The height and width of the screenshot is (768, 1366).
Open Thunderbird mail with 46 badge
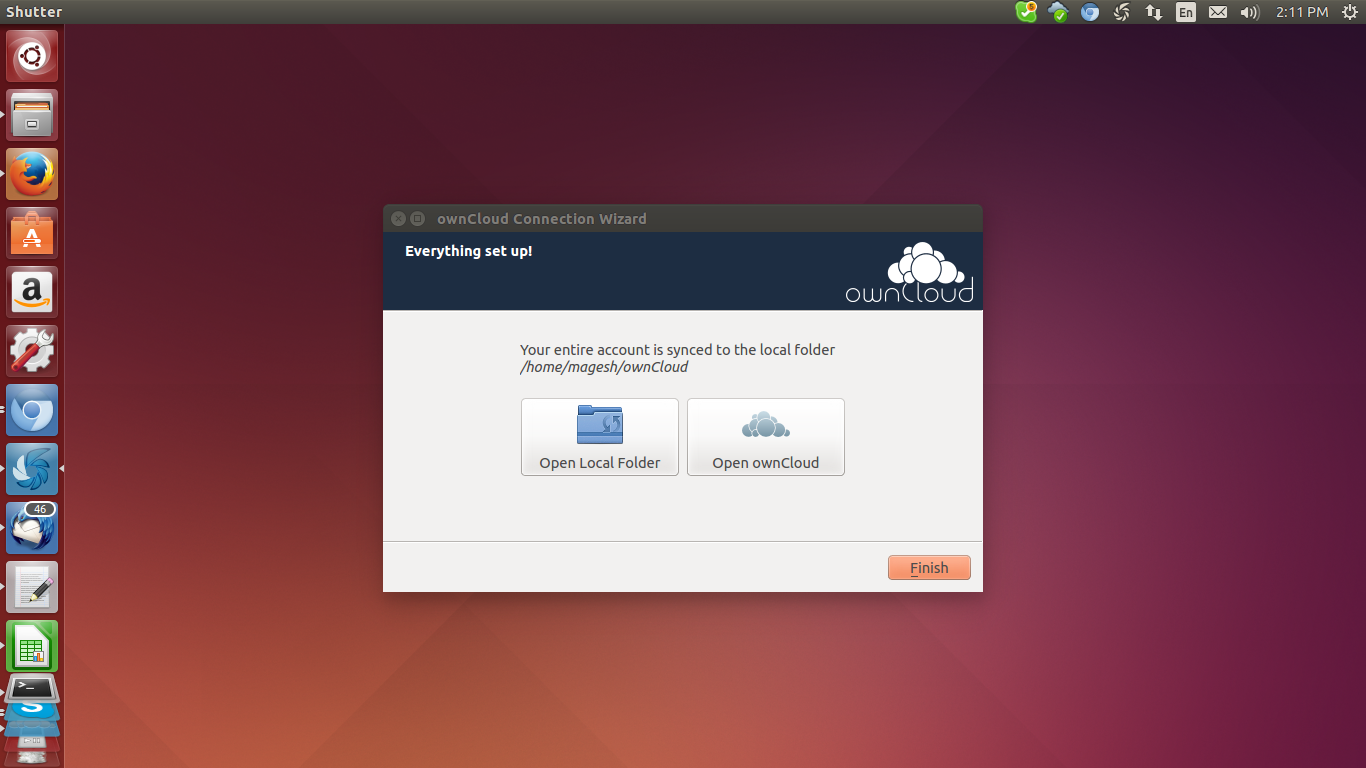point(32,528)
